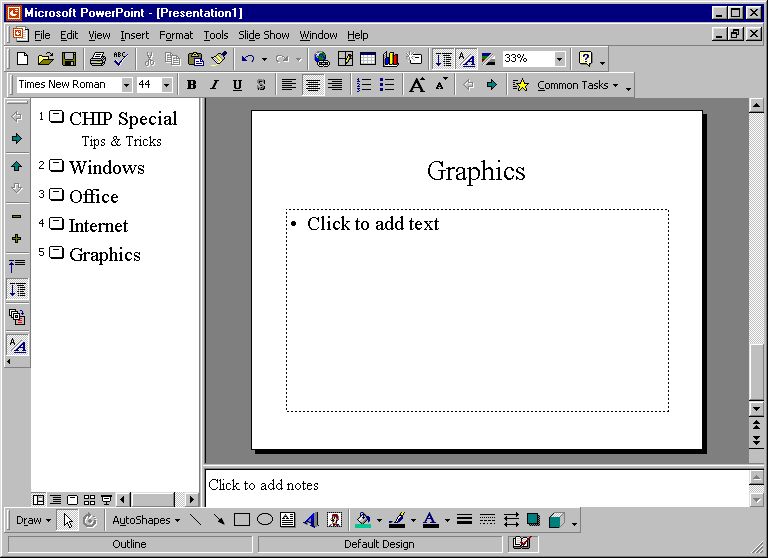This screenshot has height=558, width=768.
Task: Open Microsoft PowerPoint Help question icon
Action: 585,59
